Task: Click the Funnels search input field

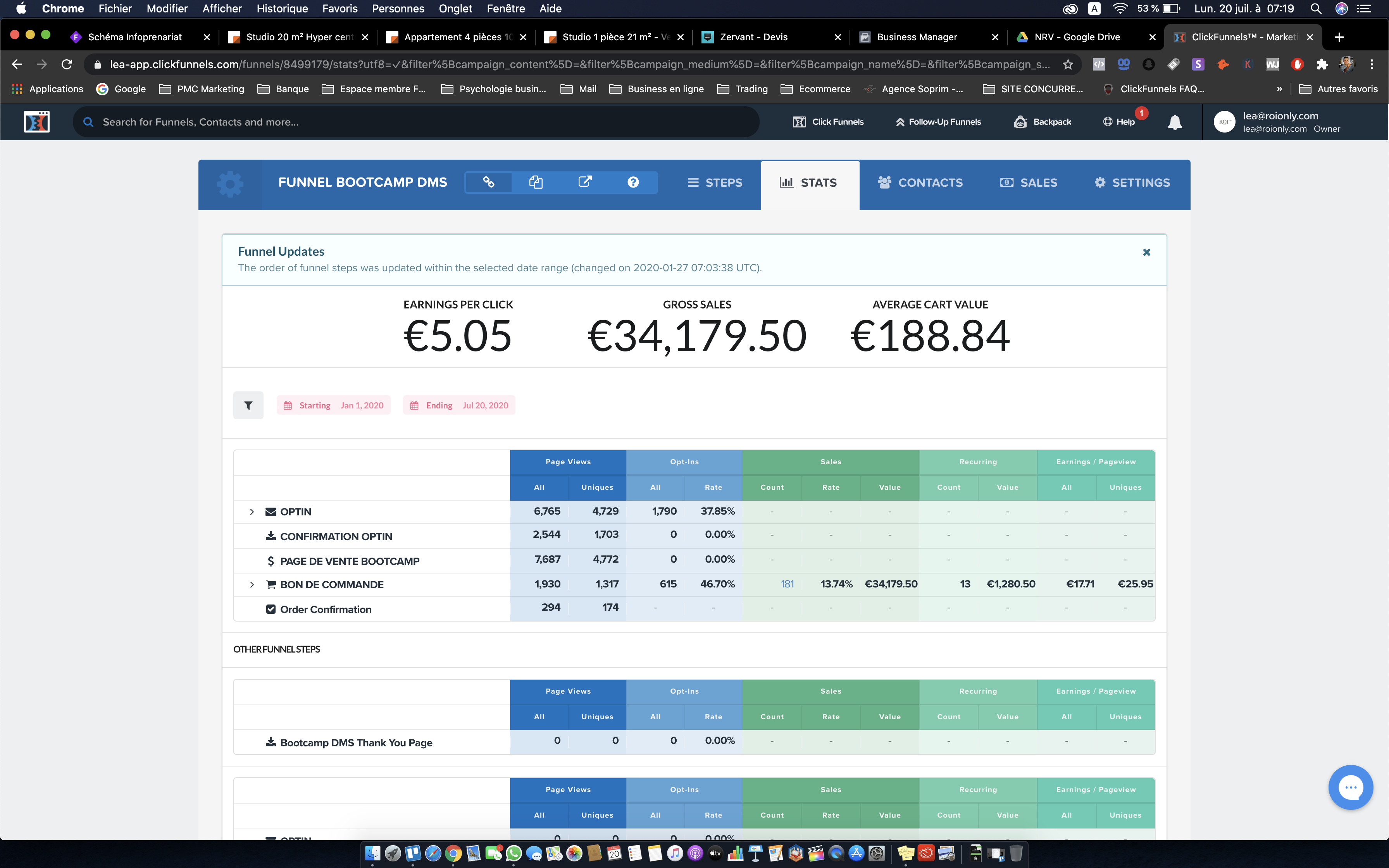Action: pyautogui.click(x=416, y=122)
